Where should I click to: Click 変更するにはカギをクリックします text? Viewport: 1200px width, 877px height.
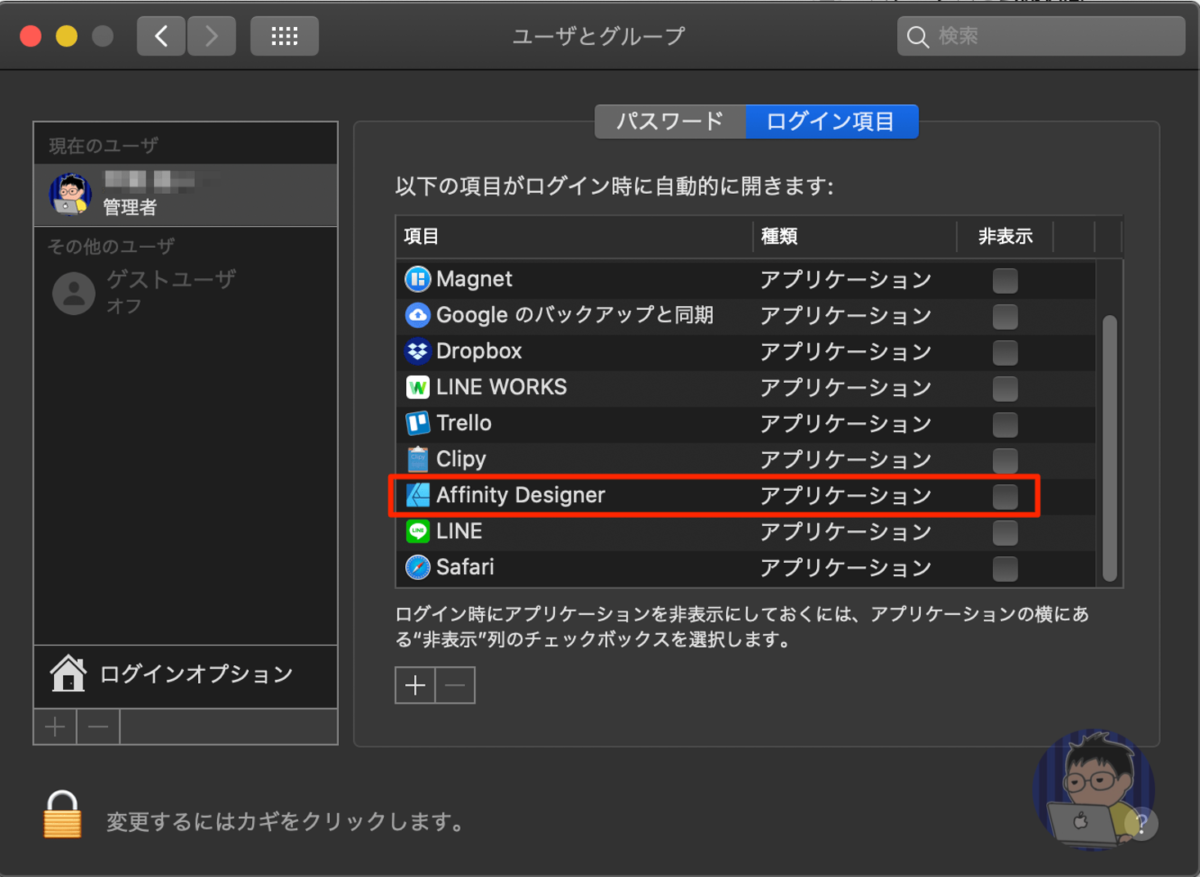(x=287, y=824)
